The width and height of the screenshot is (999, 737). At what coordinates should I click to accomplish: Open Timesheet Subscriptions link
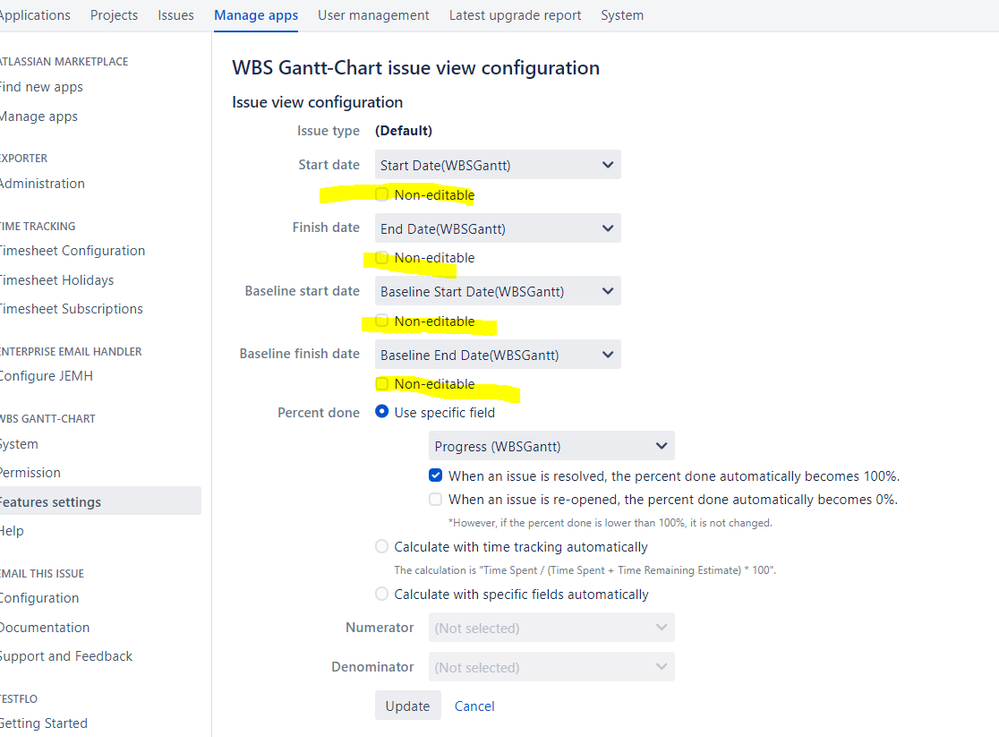coord(71,308)
